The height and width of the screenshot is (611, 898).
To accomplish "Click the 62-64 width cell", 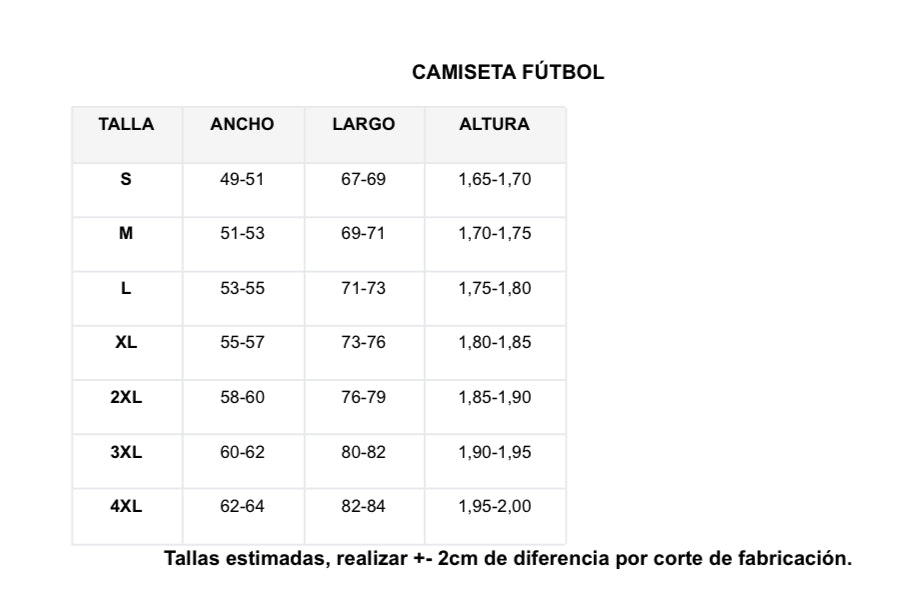I will pyautogui.click(x=242, y=506).
